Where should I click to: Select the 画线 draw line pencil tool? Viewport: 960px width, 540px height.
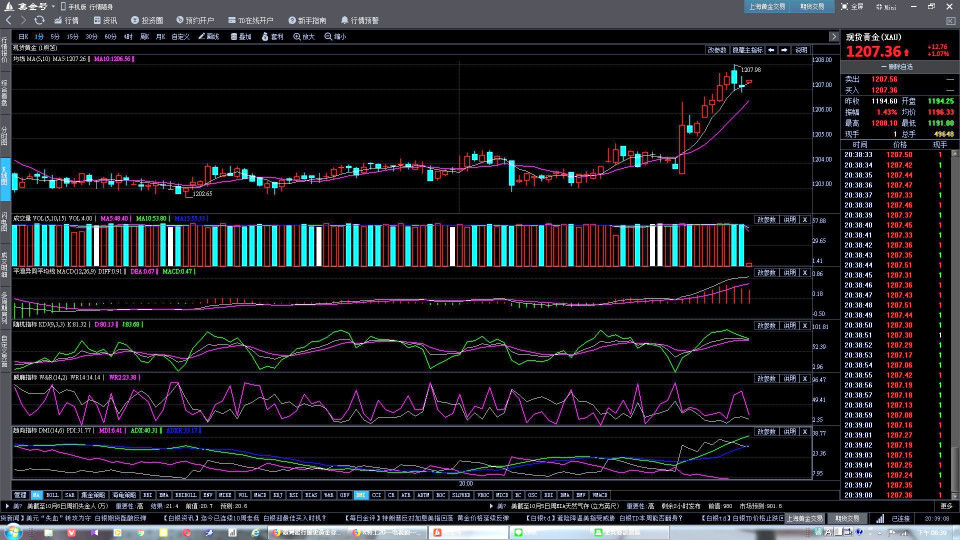pos(207,36)
